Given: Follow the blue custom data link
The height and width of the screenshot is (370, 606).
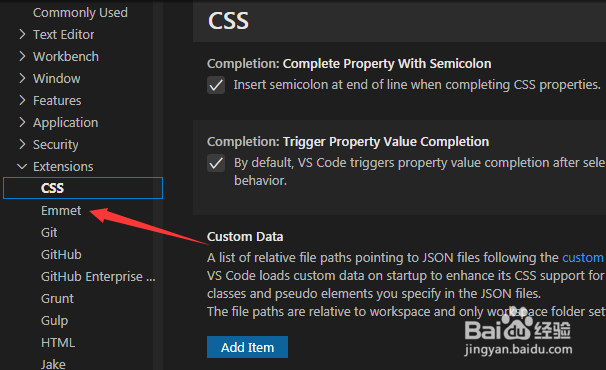Looking at the screenshot, I should [583, 257].
